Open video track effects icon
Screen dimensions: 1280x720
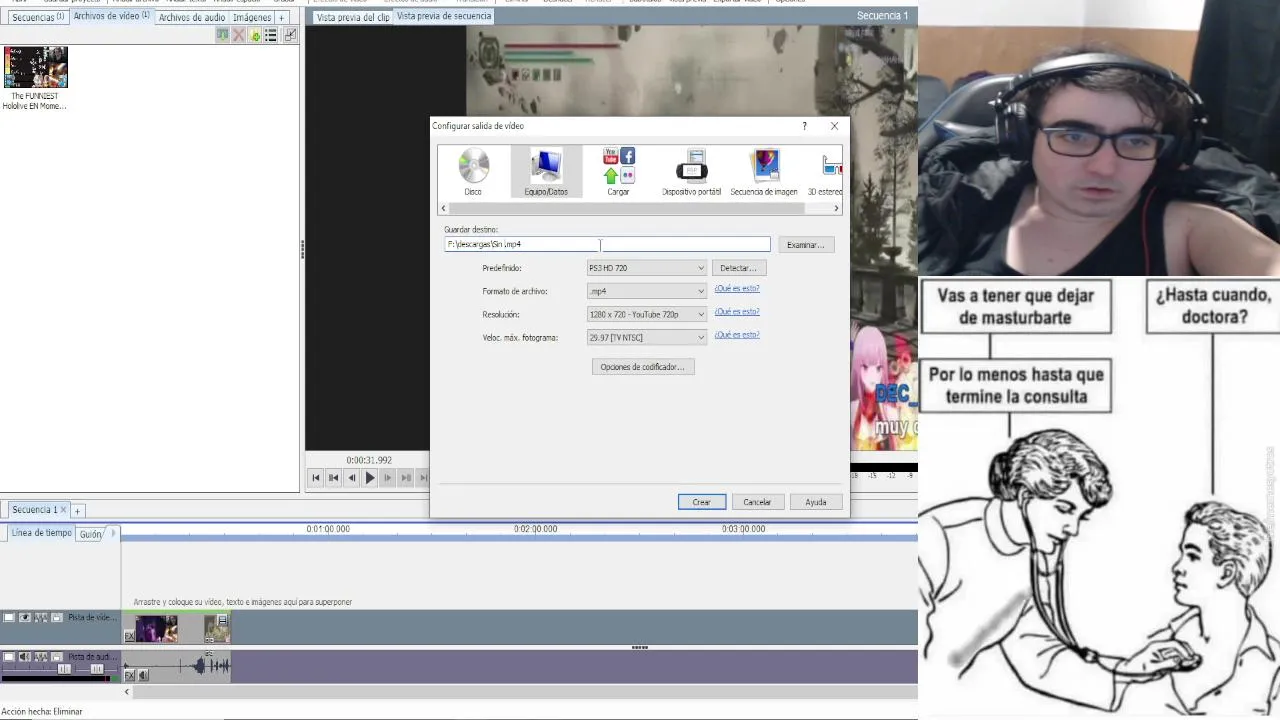pyautogui.click(x=40, y=618)
